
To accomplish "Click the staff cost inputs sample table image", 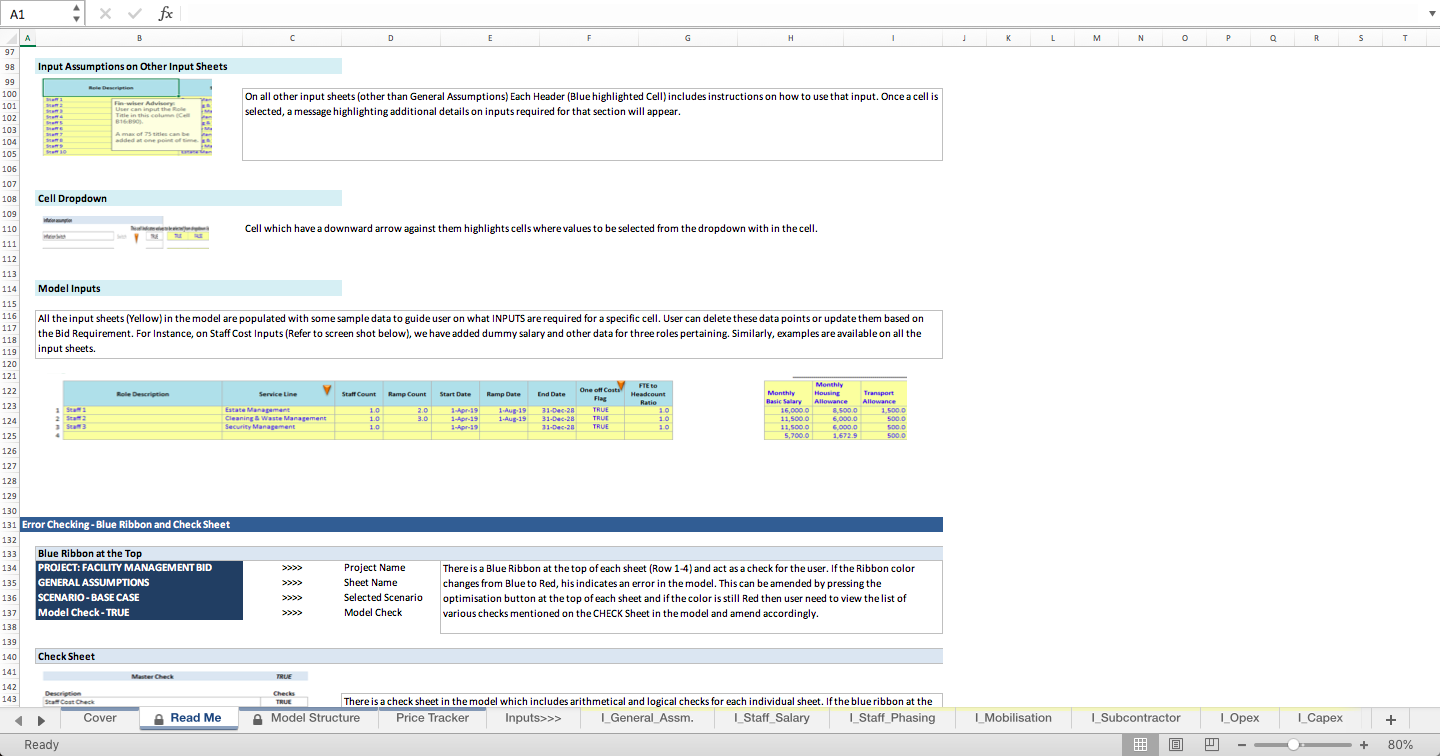I will (x=365, y=410).
